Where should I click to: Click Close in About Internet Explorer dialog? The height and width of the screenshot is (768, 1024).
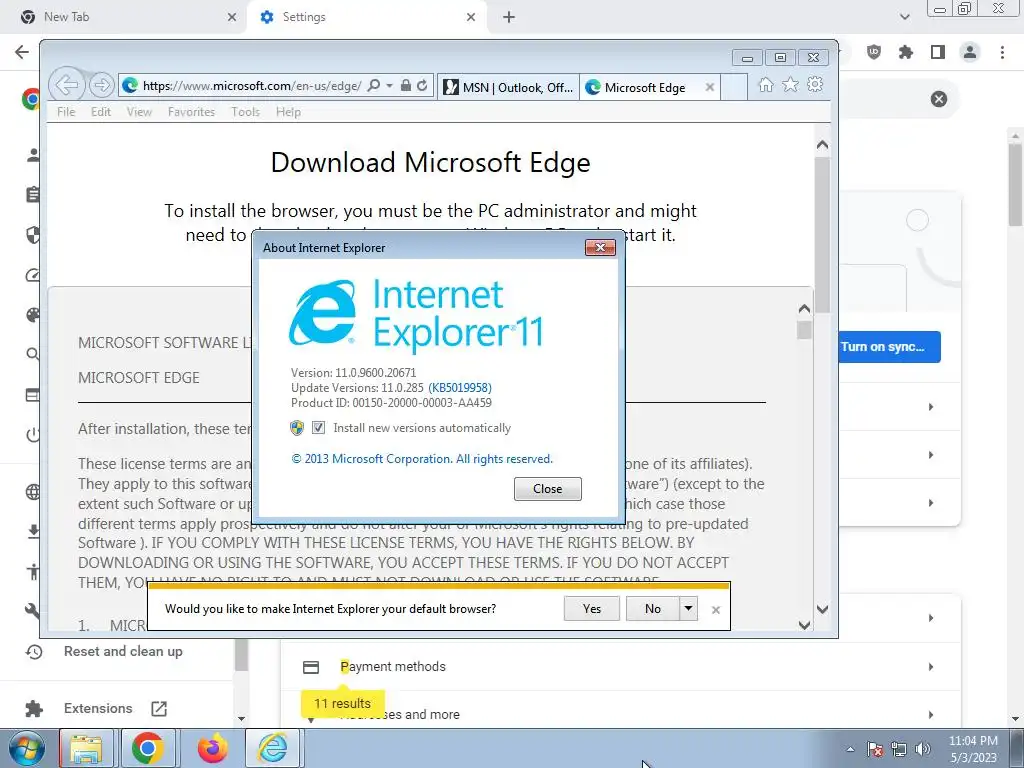click(547, 488)
